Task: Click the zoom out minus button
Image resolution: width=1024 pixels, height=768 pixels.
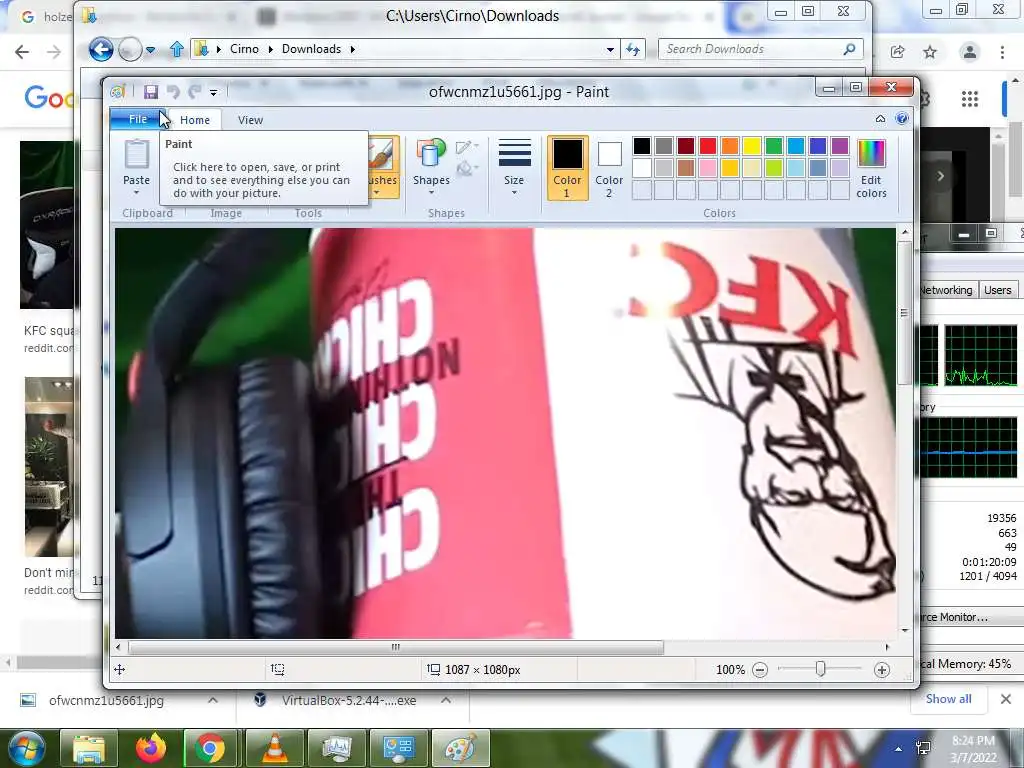Action: [760, 669]
